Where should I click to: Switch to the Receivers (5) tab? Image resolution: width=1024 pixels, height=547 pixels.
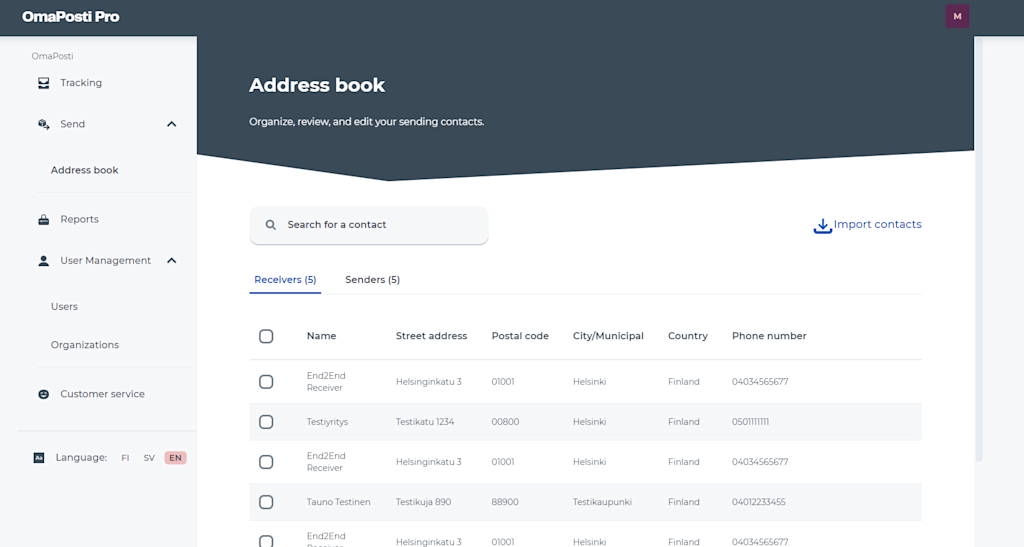(285, 279)
